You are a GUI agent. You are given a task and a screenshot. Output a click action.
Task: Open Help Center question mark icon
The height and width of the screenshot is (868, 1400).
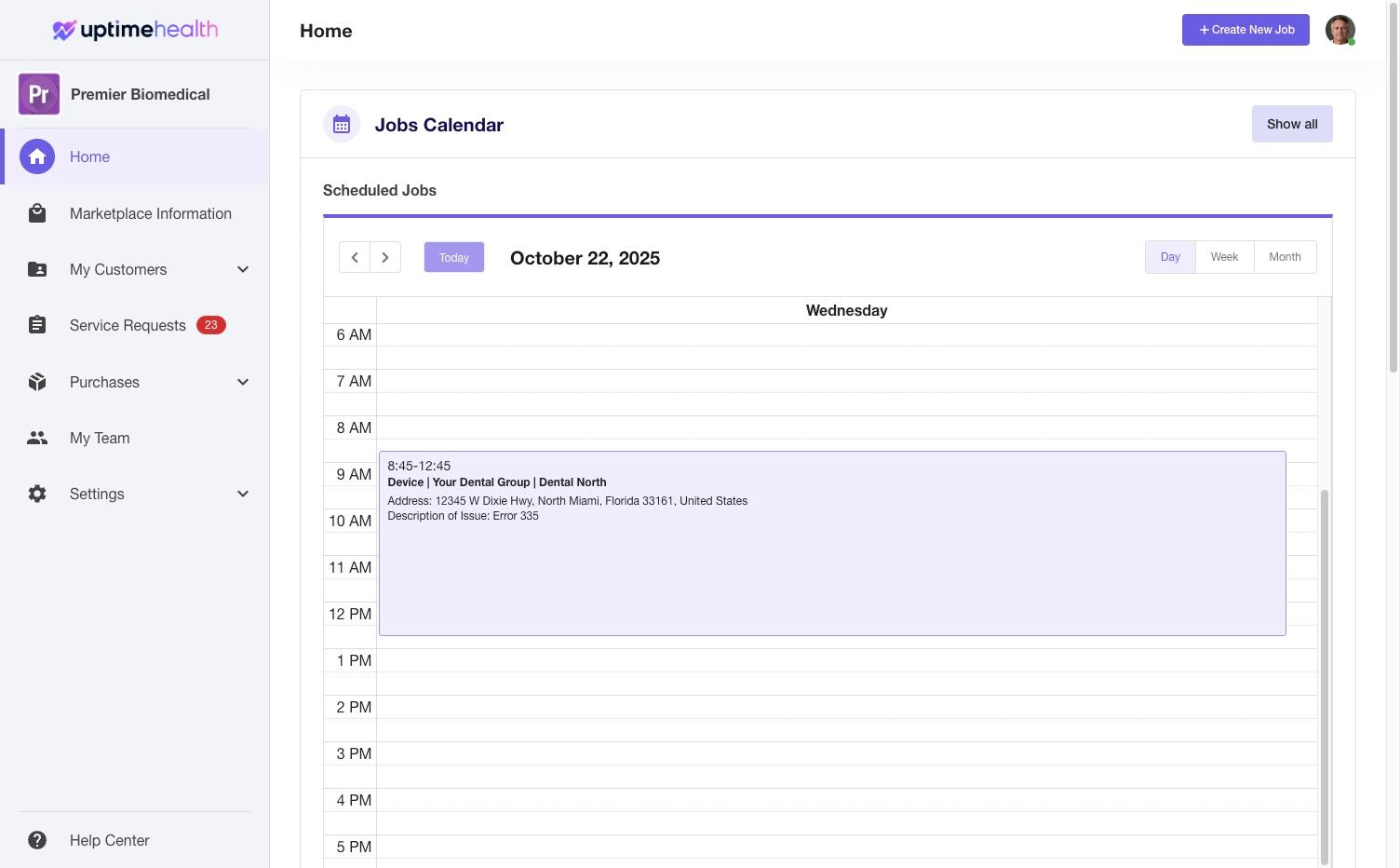click(37, 840)
